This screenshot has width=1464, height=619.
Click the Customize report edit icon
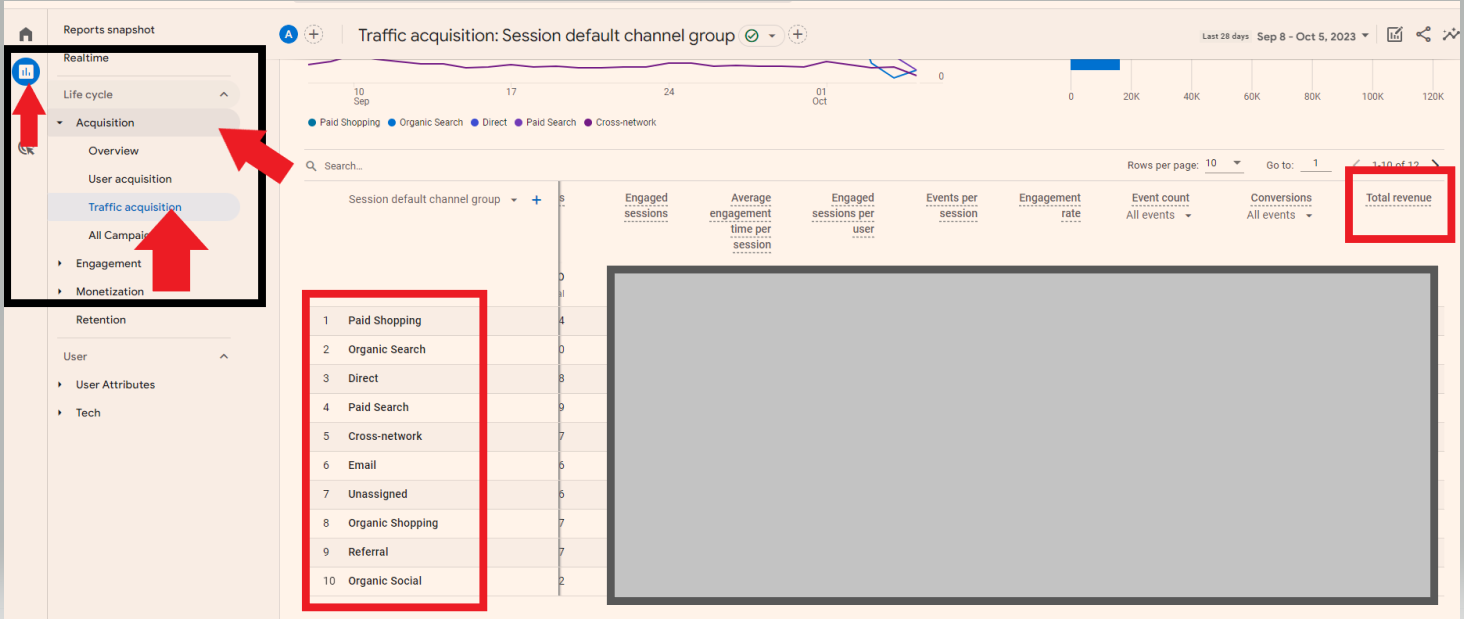[1395, 35]
